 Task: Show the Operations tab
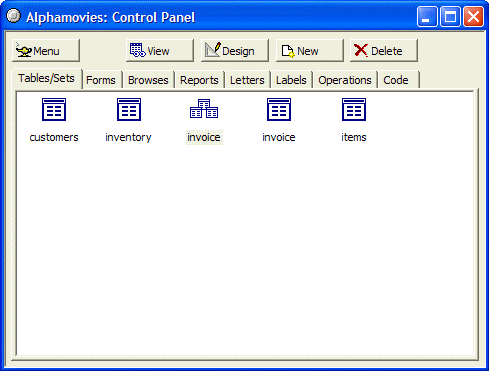[x=345, y=80]
